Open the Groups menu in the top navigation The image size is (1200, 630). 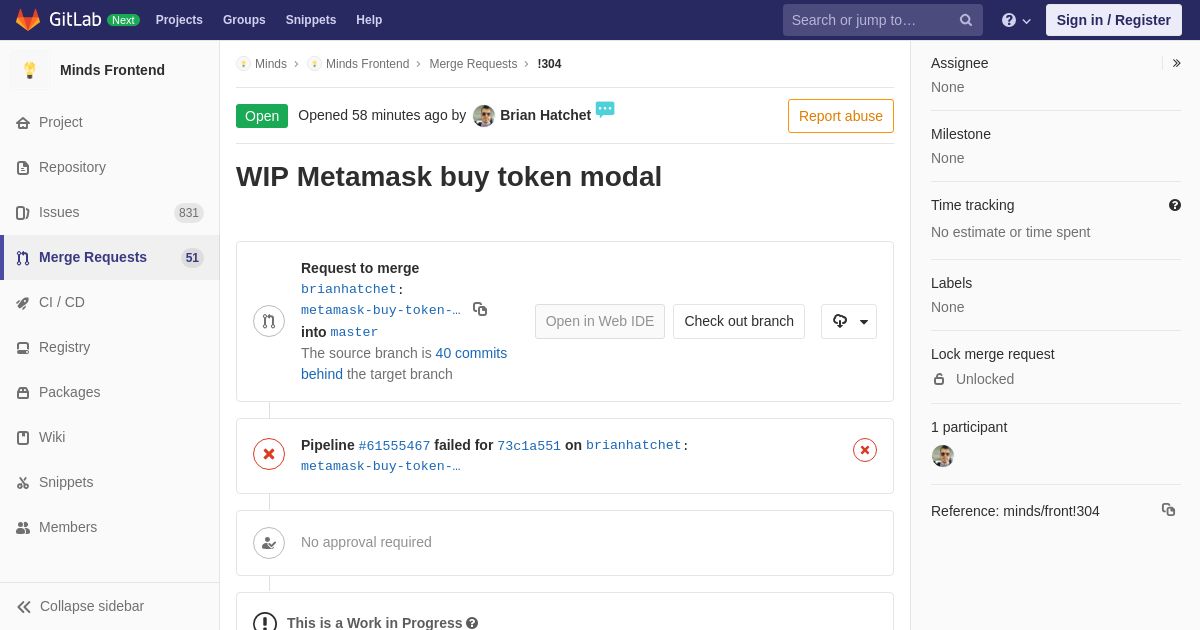244,20
